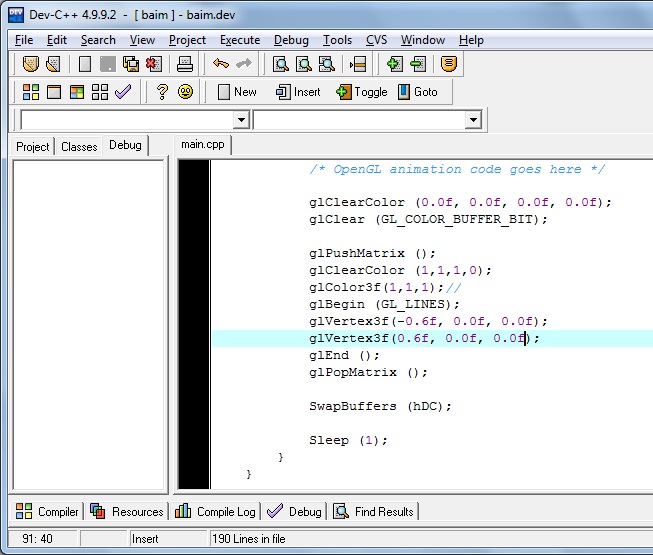Open the Search menu

[x=98, y=40]
